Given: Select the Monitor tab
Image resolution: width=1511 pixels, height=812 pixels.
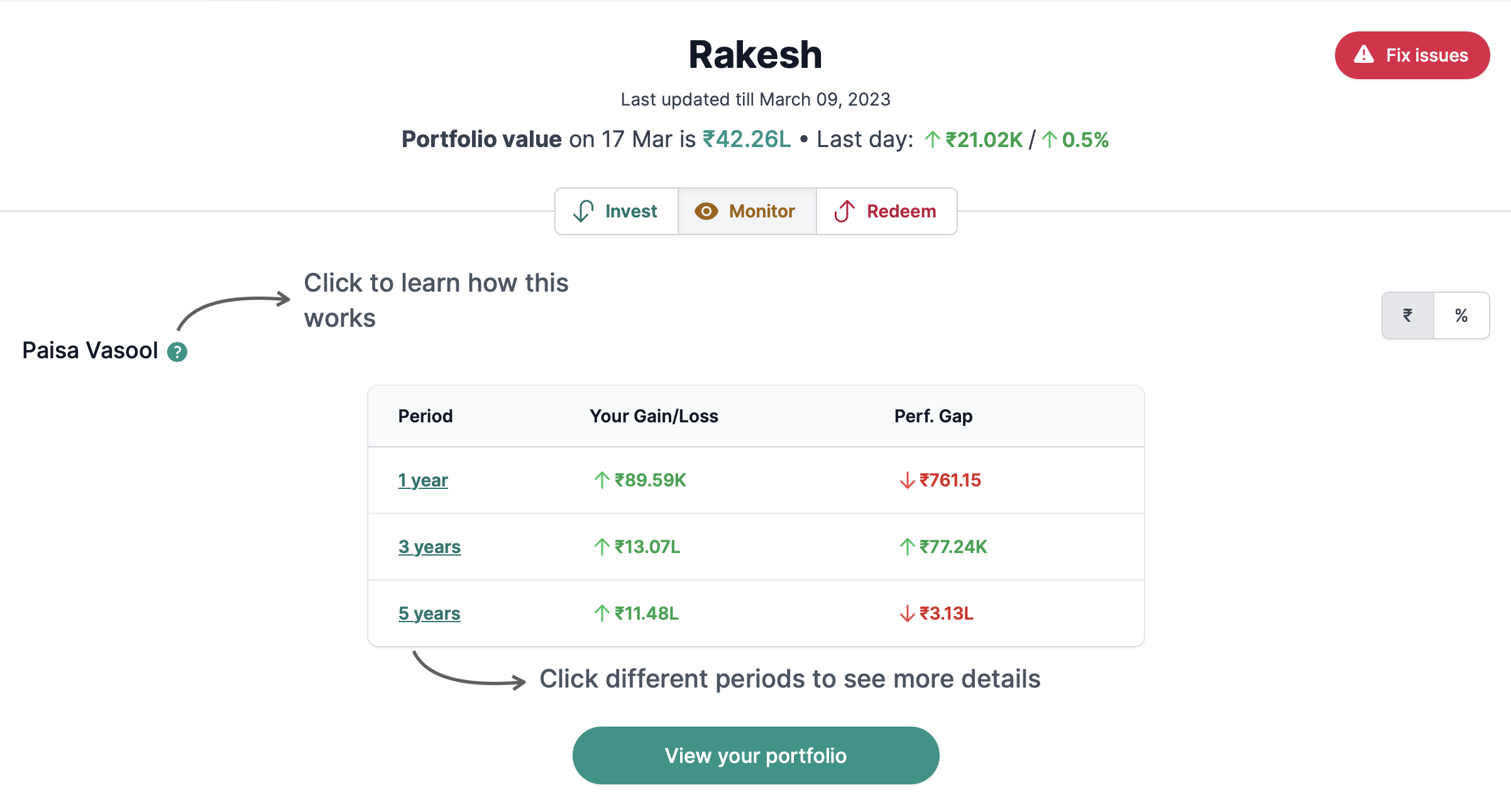Looking at the screenshot, I should 747,211.
